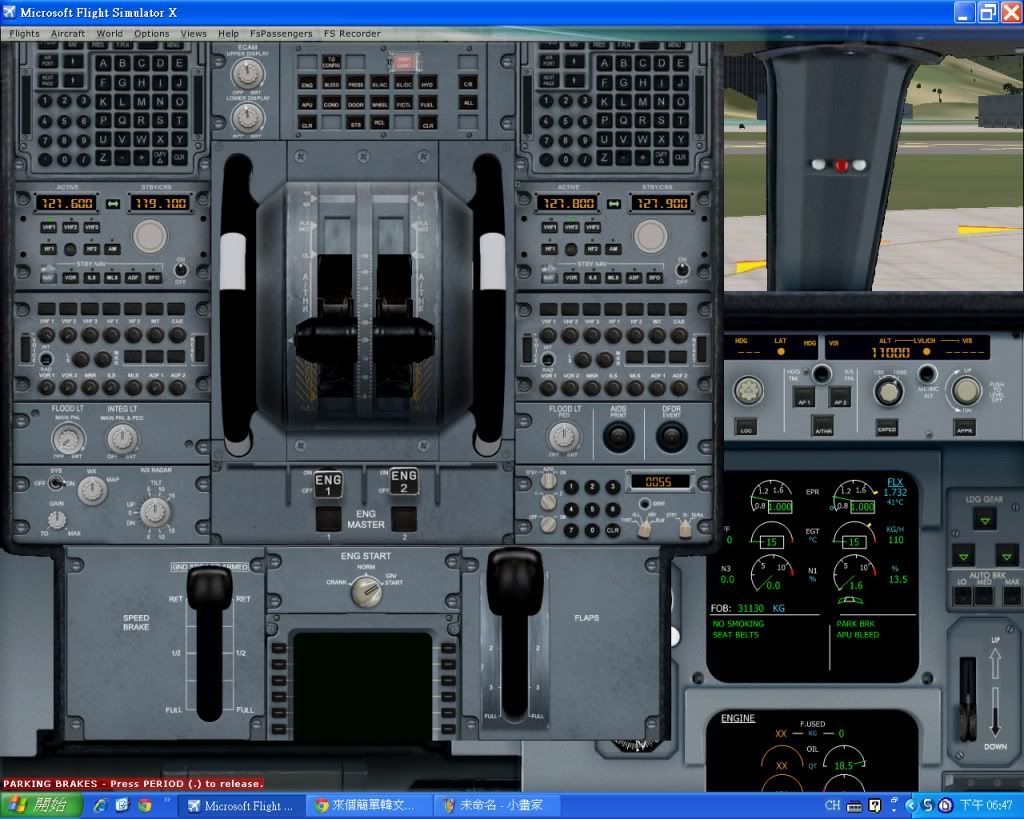Click the ECAM UPPER DISPLAY brightness knob
The image size is (1024, 819).
click(x=248, y=74)
